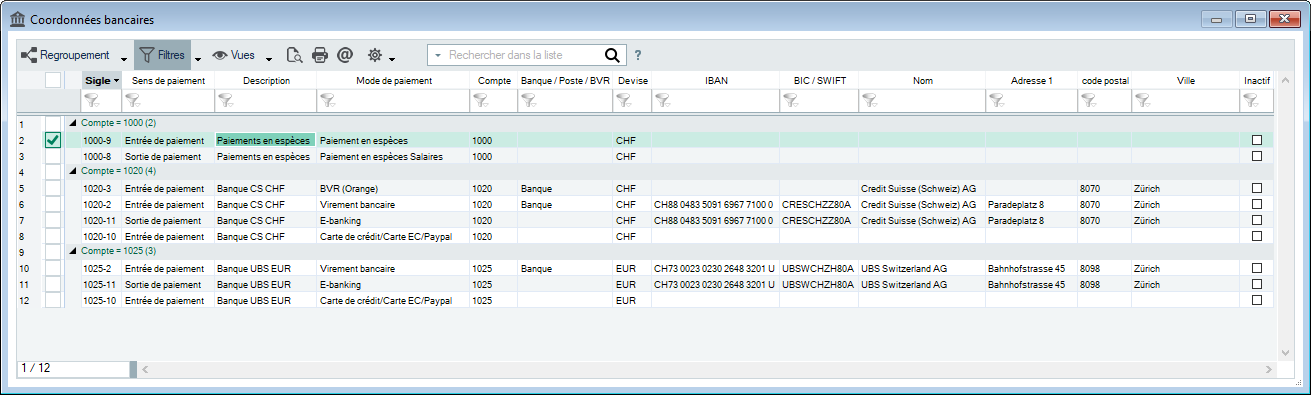Viewport: 1311px width, 395px height.
Task: Click the bank icon in the title bar
Action: [16, 19]
